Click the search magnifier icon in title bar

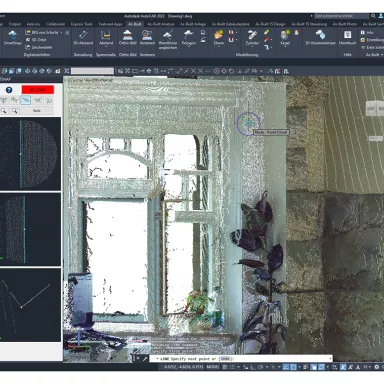point(373,16)
